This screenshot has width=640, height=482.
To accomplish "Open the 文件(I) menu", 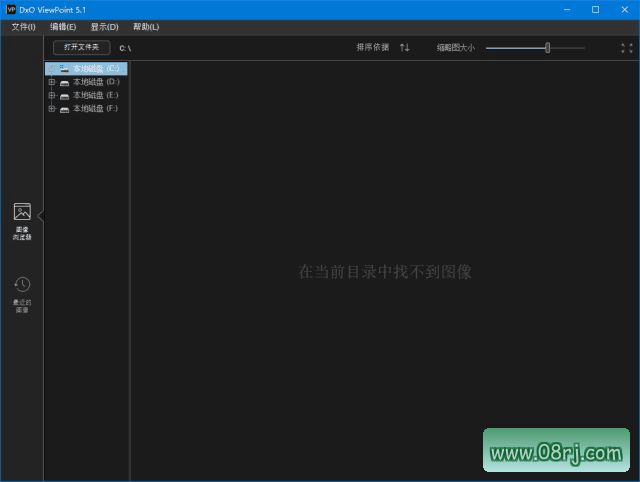I will pos(23,27).
